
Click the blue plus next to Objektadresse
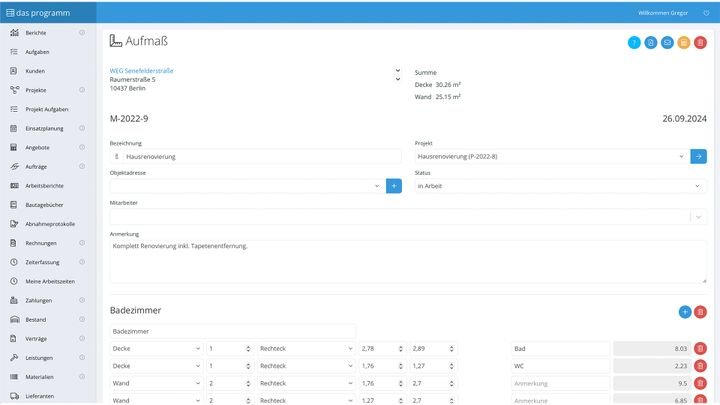[x=394, y=186]
